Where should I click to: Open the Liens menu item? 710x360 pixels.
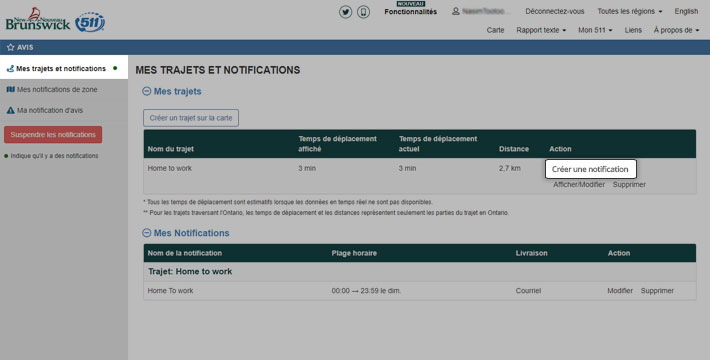pyautogui.click(x=633, y=30)
